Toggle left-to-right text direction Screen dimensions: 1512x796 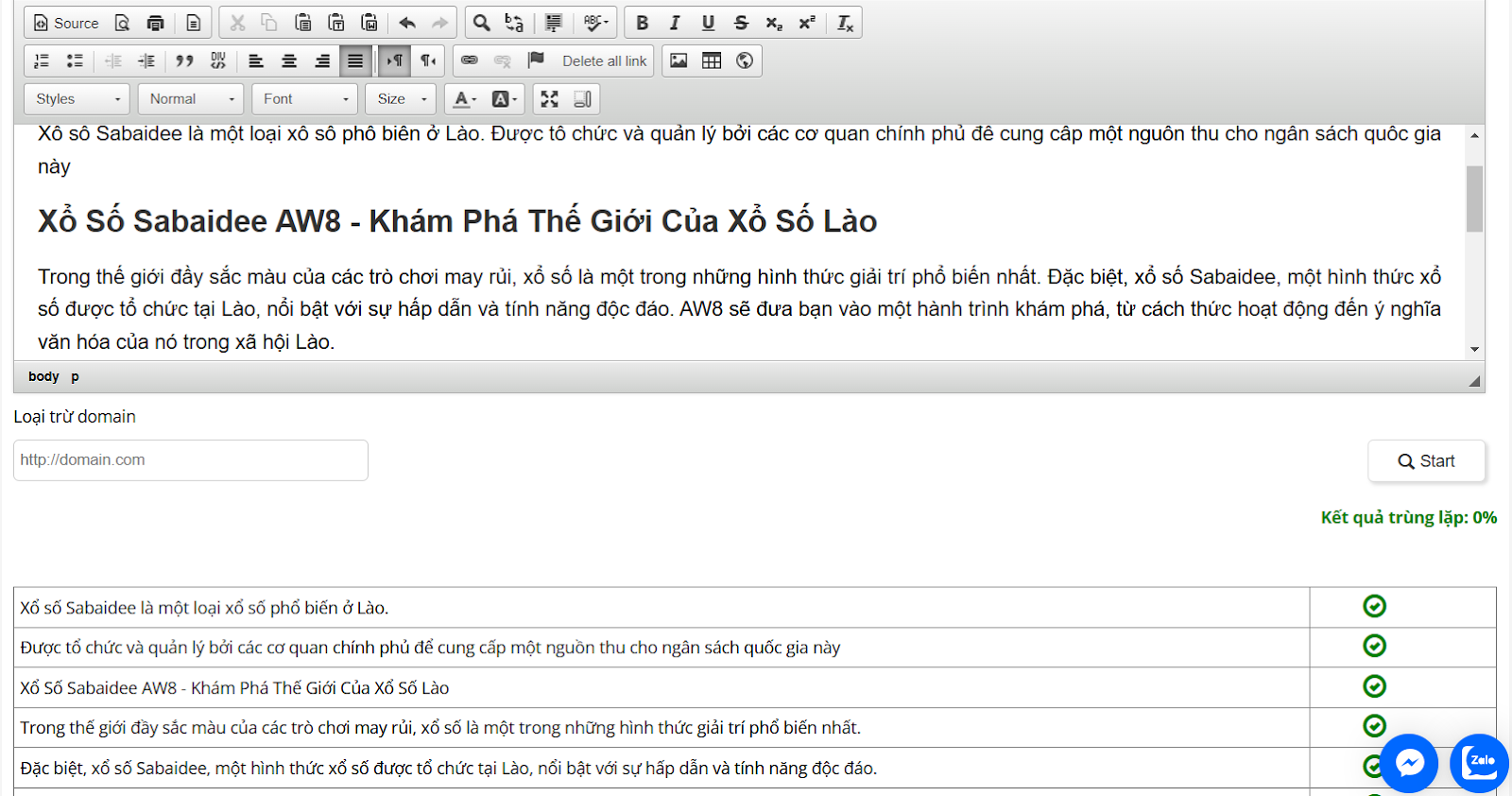[395, 61]
